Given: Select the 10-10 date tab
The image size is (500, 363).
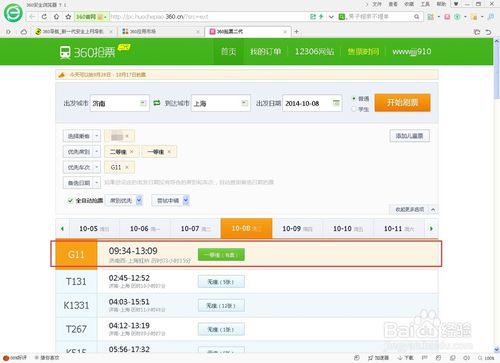Looking at the screenshot, I should 348,229.
